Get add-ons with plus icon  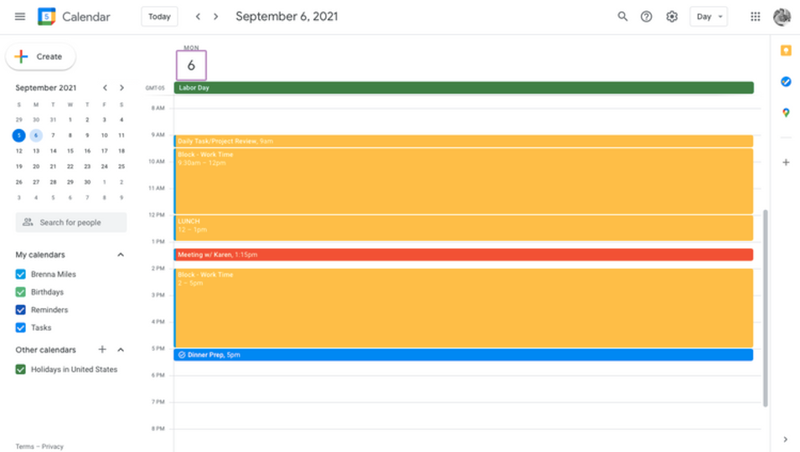coord(786,162)
